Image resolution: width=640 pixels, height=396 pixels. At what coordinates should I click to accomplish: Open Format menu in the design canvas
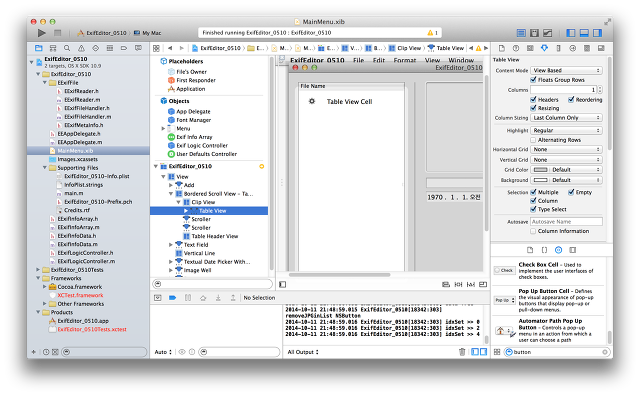404,60
